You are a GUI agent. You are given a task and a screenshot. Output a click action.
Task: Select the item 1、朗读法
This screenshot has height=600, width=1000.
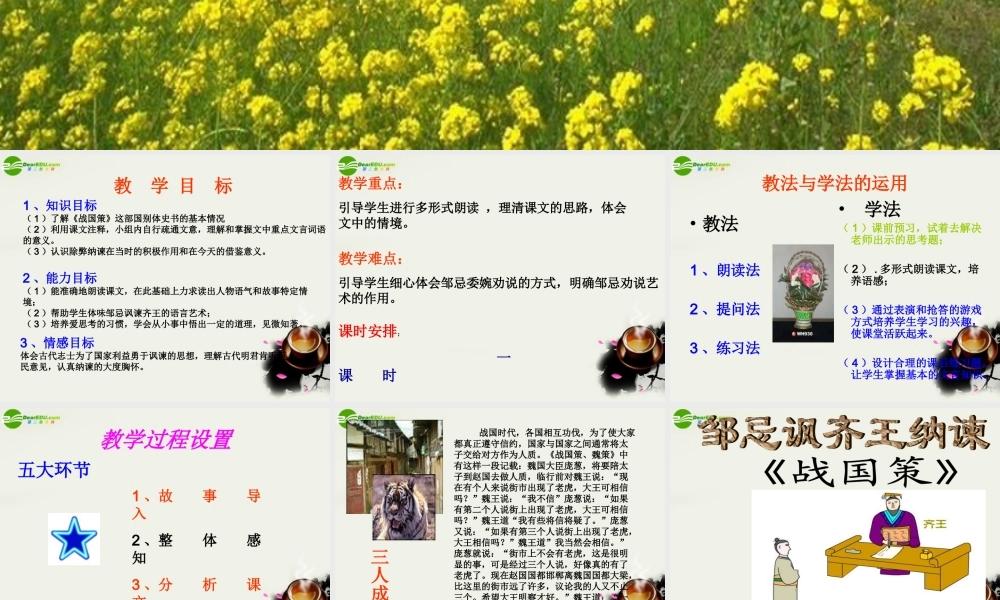tap(724, 270)
